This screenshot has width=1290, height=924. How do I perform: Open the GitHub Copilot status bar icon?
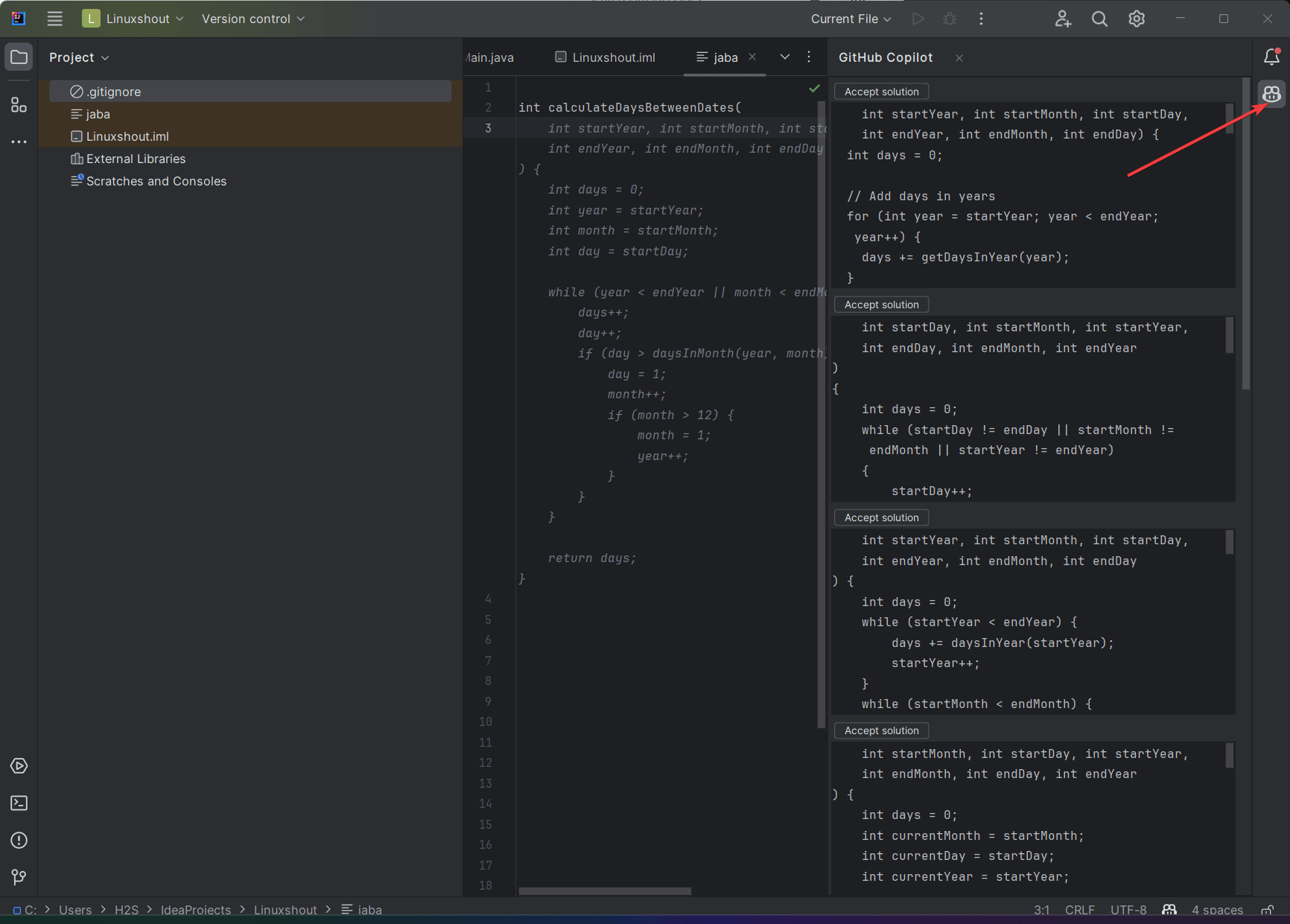[1169, 910]
